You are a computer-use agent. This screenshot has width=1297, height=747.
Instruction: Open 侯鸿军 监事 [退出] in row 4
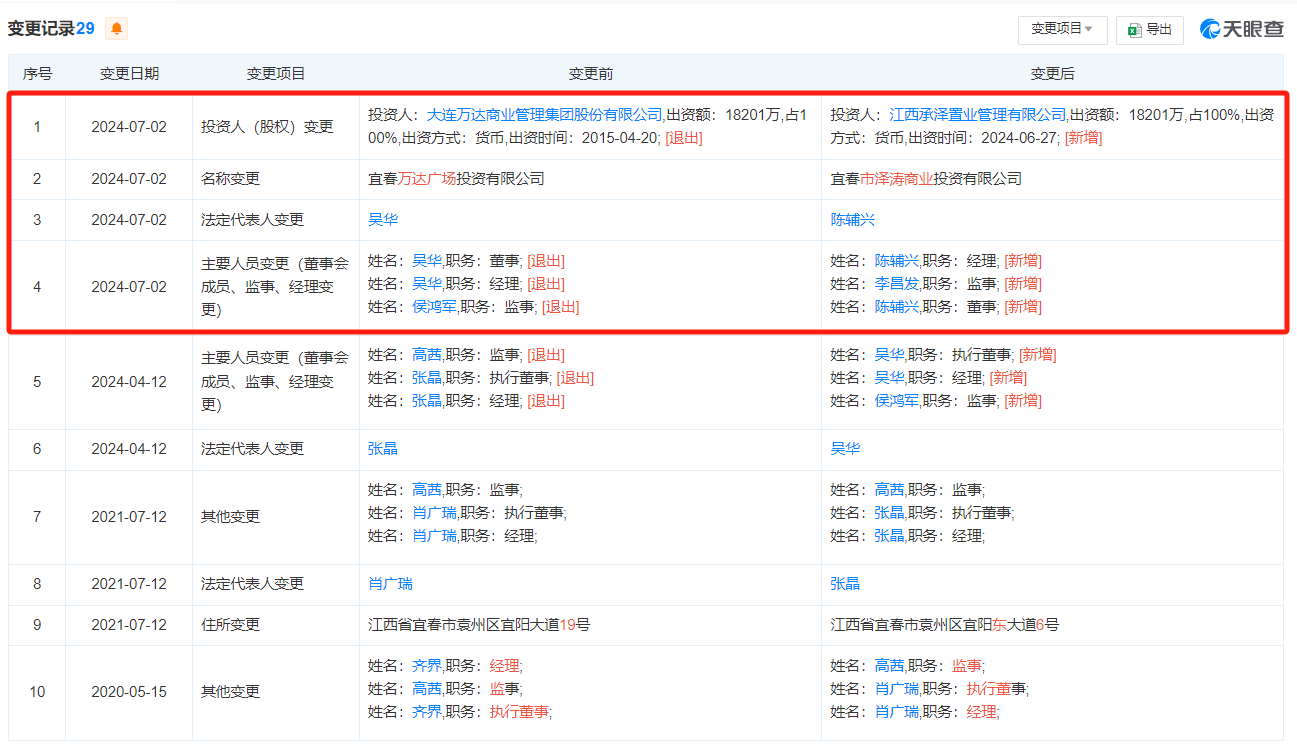[434, 307]
